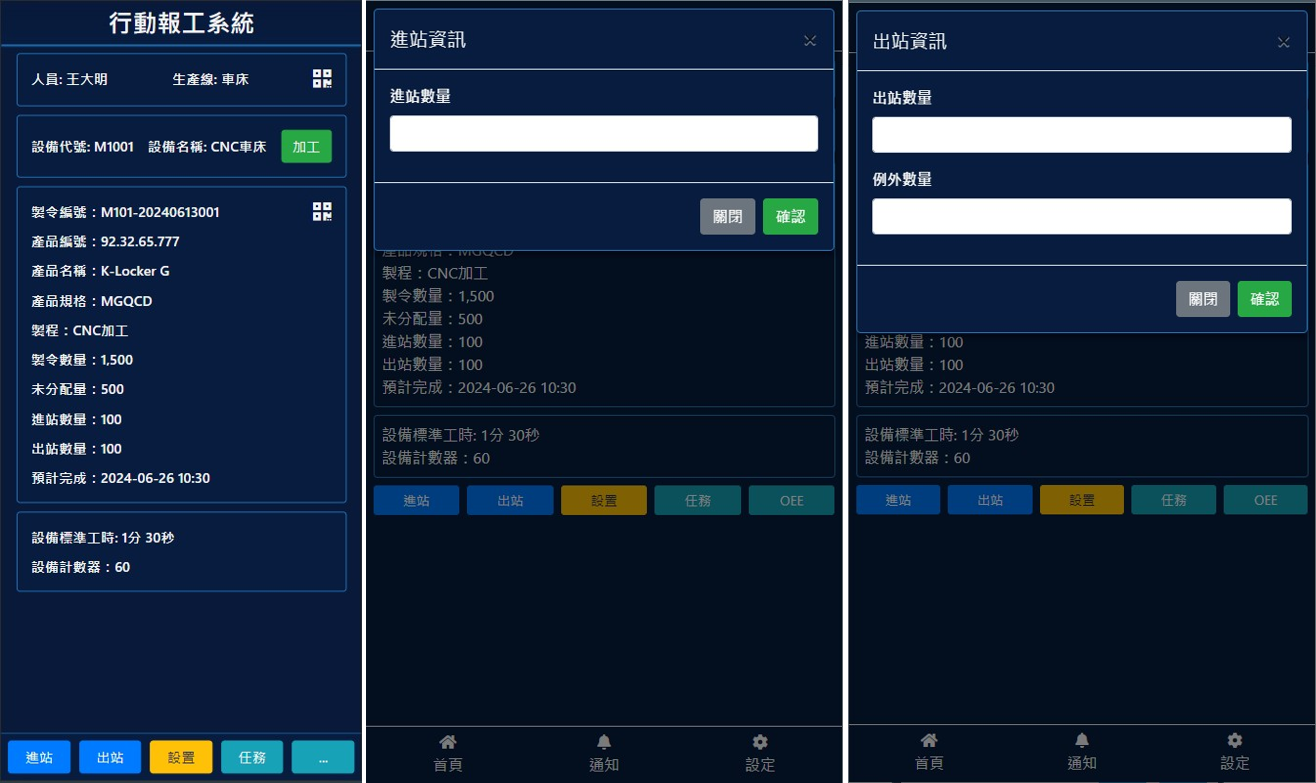Click 生產線: 車床 text
Screen dimensions: 1316x783
coord(211,79)
